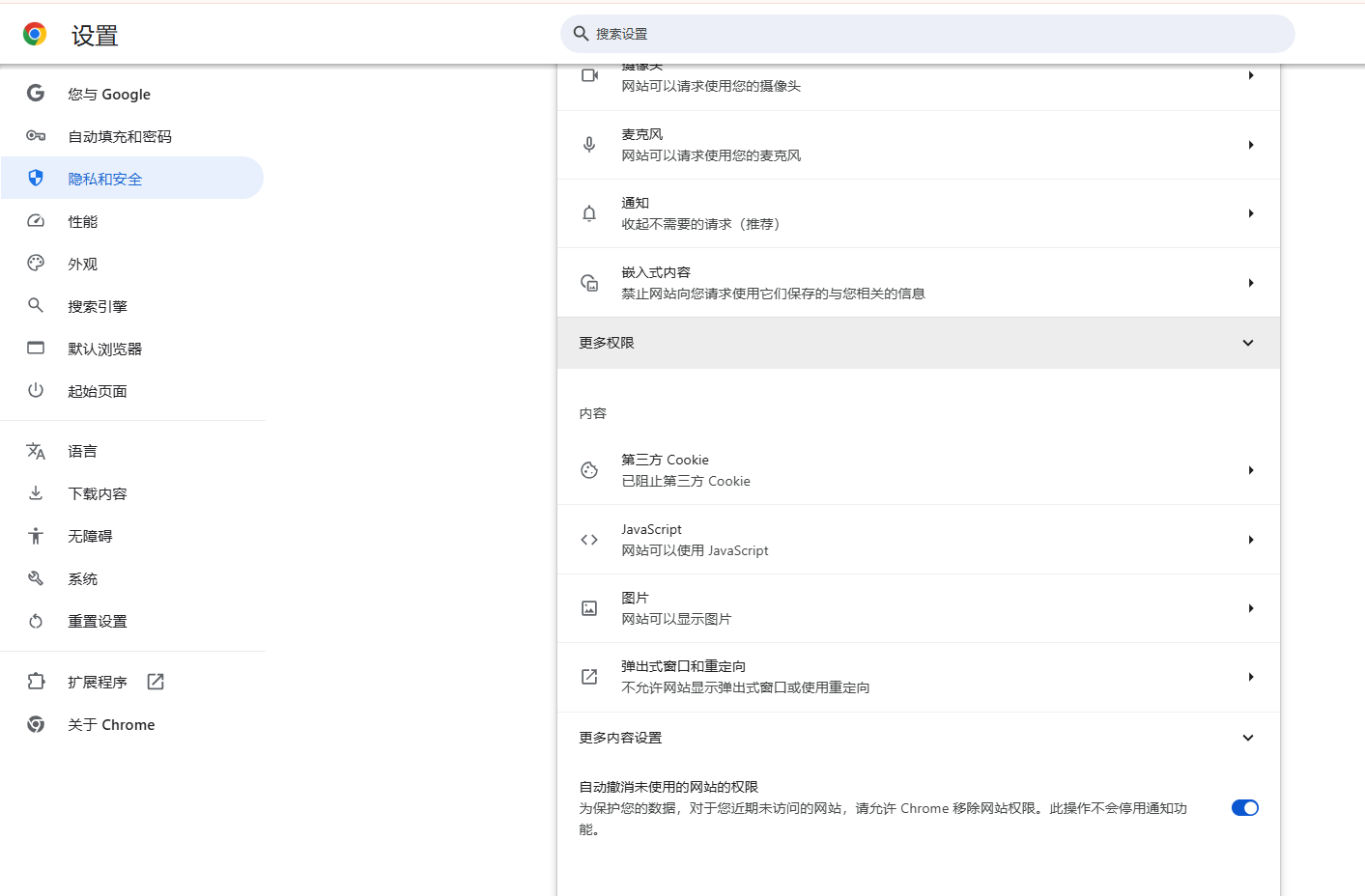Select 隐私和安全 in sidebar
Image resolution: width=1365 pixels, height=896 pixels.
132,179
